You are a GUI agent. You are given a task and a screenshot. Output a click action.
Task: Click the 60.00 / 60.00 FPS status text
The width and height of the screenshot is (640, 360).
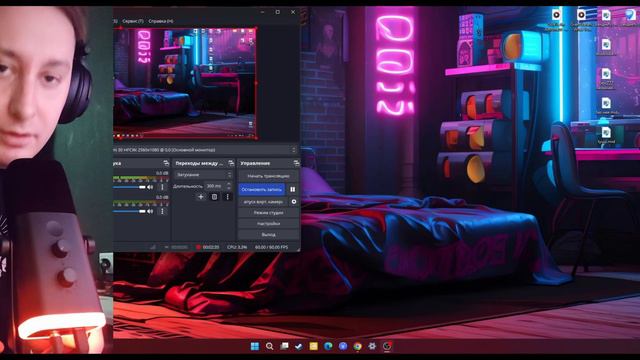(x=271, y=247)
